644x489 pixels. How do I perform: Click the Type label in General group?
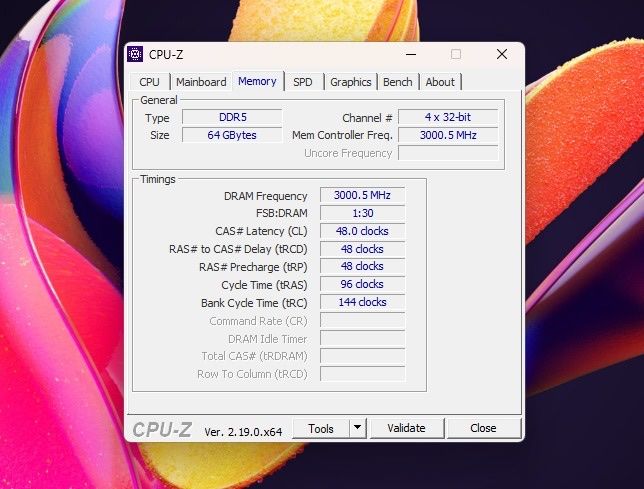coord(157,118)
